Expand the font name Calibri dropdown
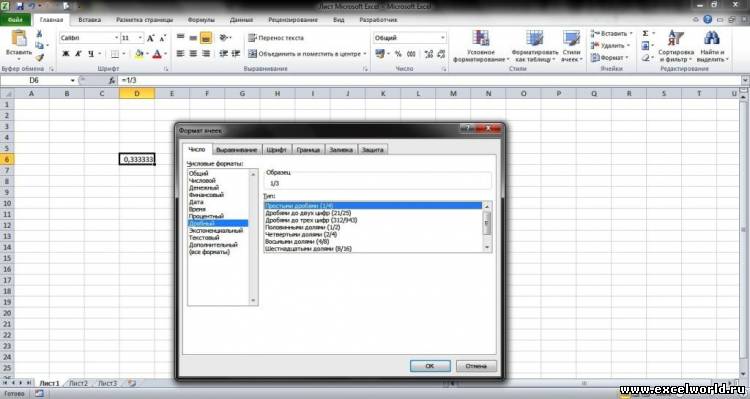This screenshot has width=750, height=399. (x=116, y=38)
